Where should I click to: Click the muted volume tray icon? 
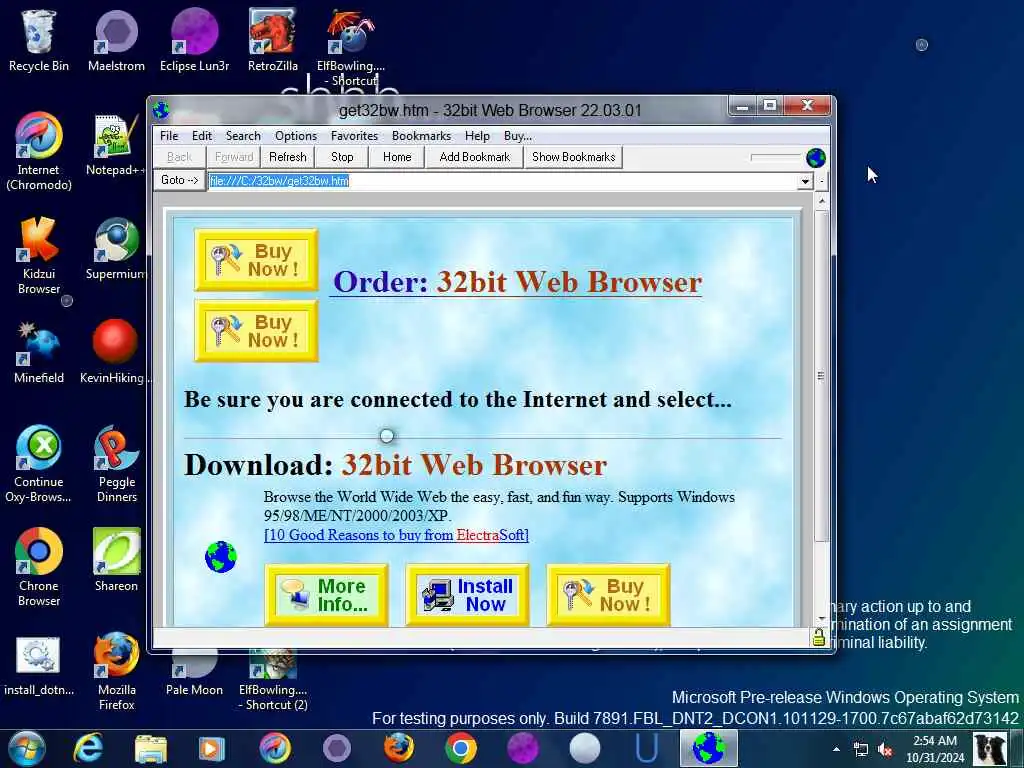(x=886, y=750)
